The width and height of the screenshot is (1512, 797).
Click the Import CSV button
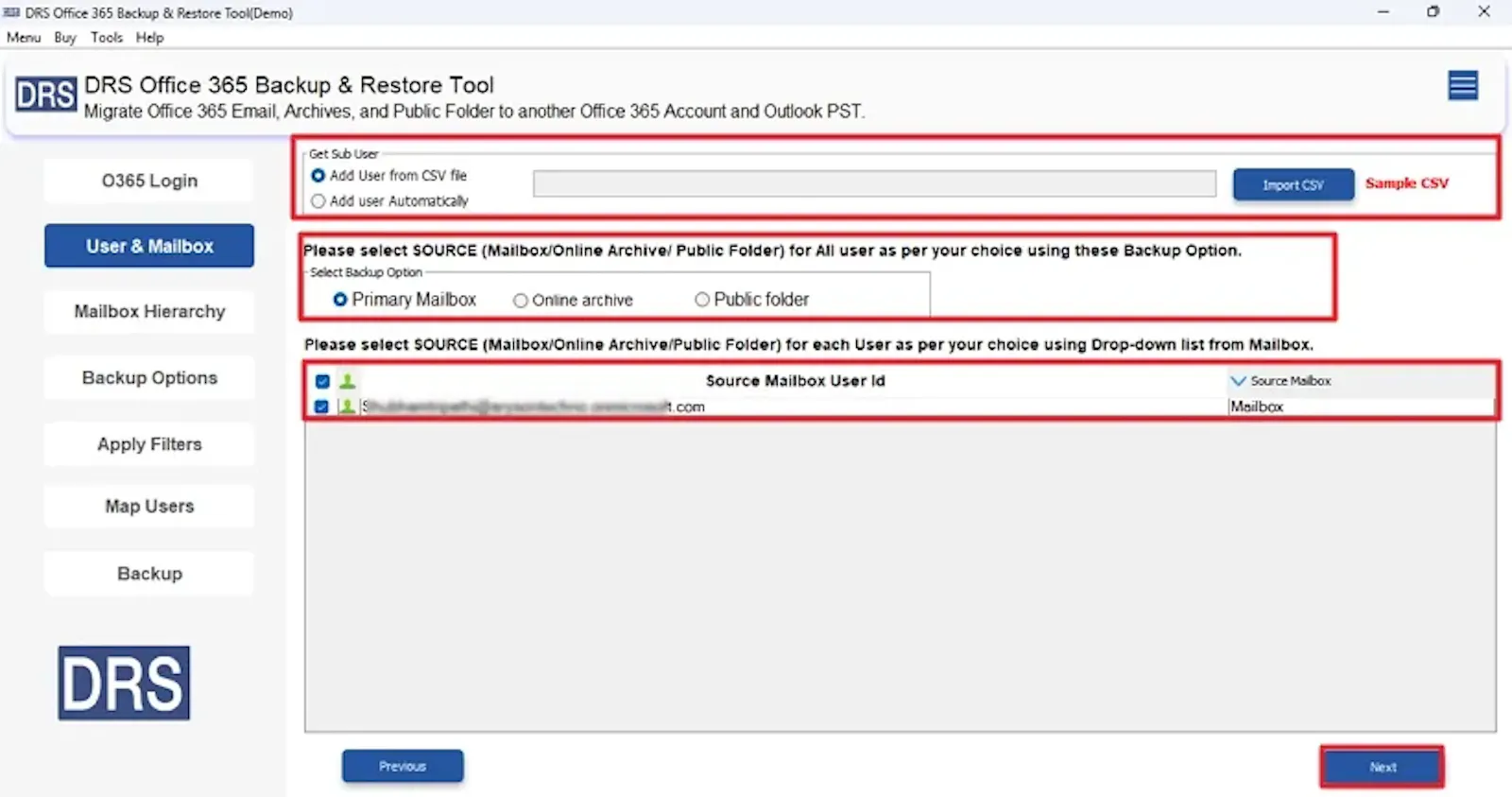point(1293,184)
